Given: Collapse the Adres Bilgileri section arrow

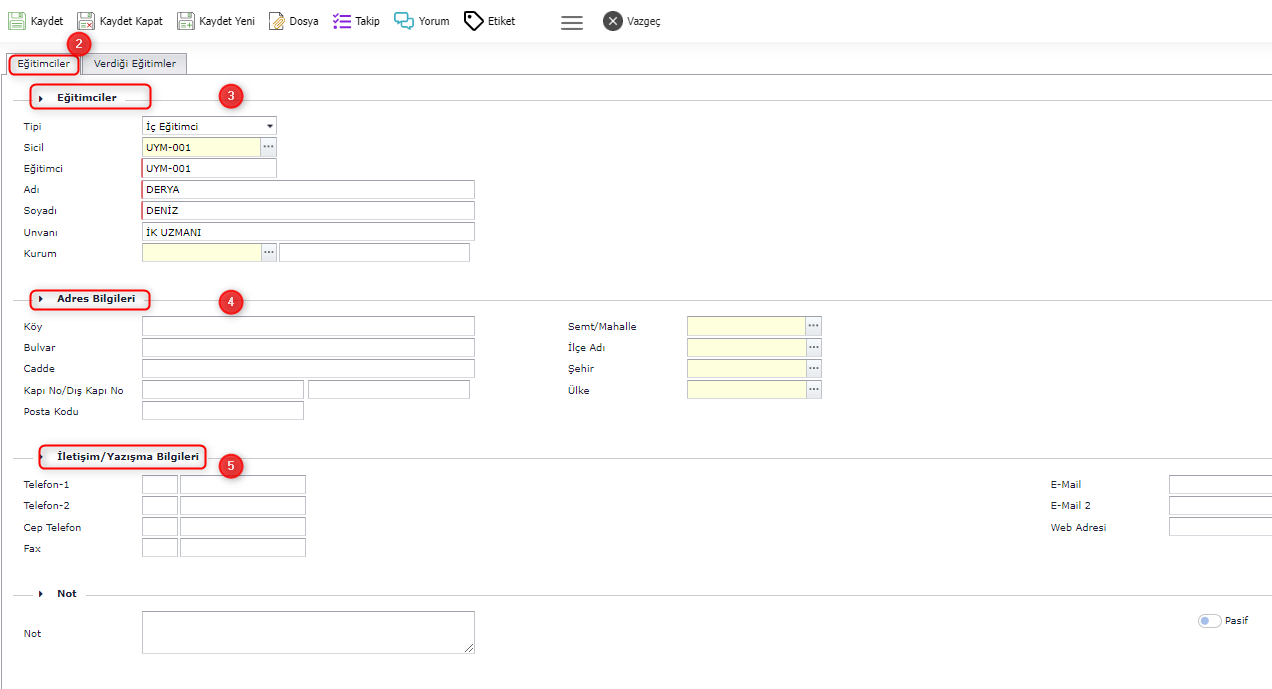Looking at the screenshot, I should coord(41,299).
